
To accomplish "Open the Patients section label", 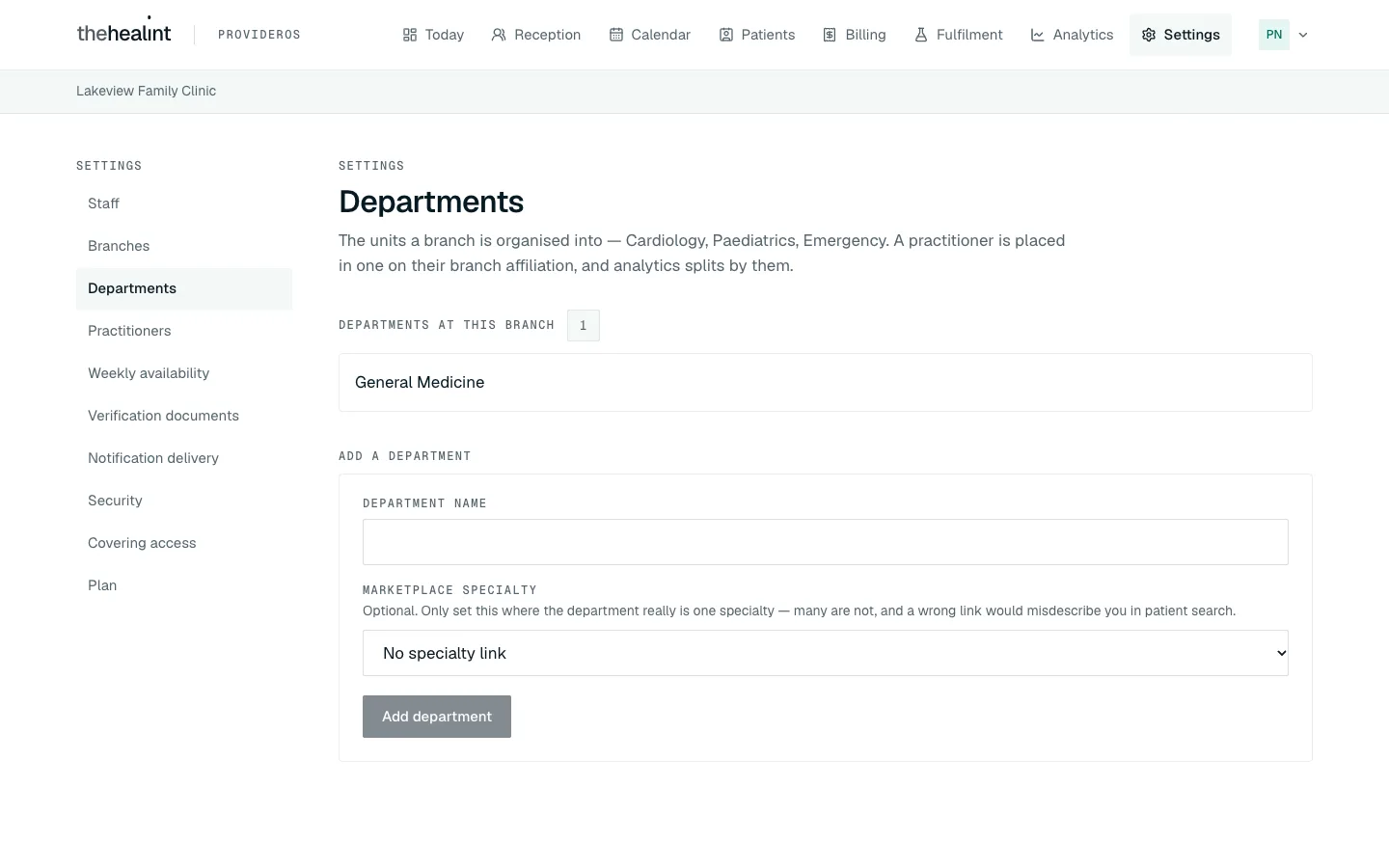I will pos(769,35).
